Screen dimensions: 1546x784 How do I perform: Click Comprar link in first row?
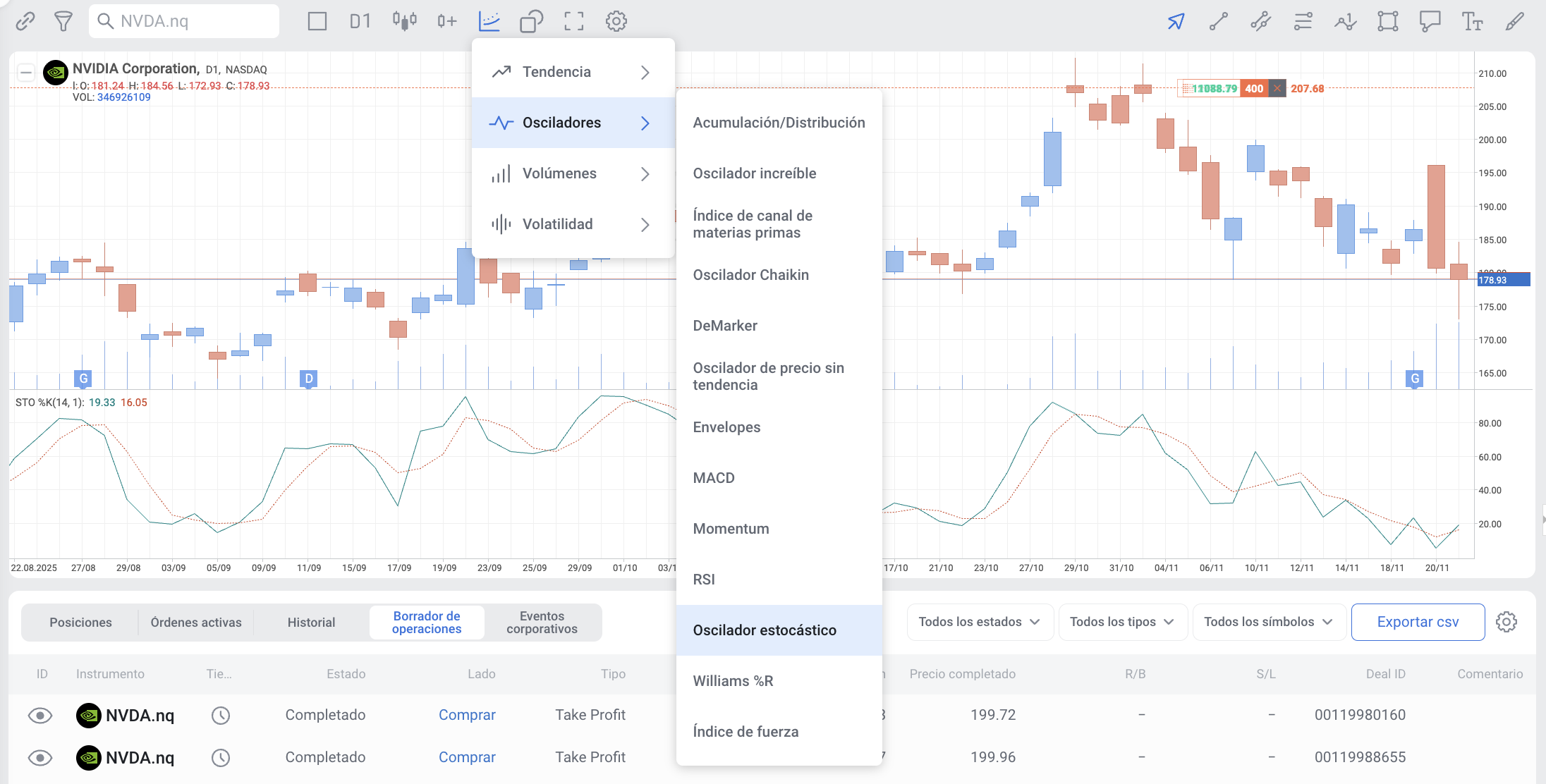pos(467,715)
